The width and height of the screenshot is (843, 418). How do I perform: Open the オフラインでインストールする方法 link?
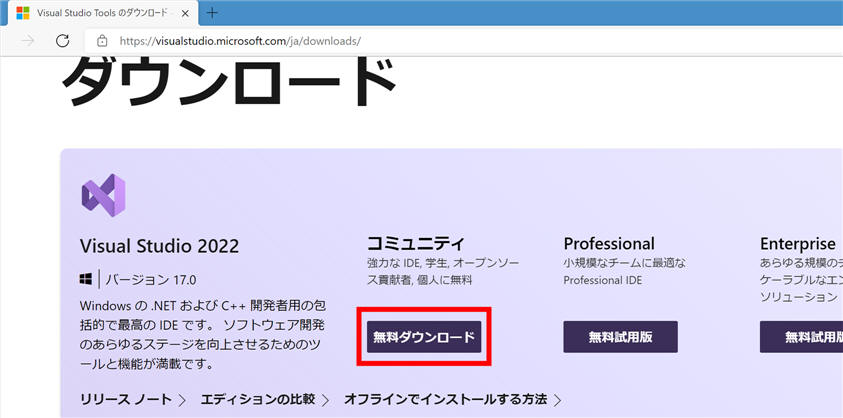point(446,399)
